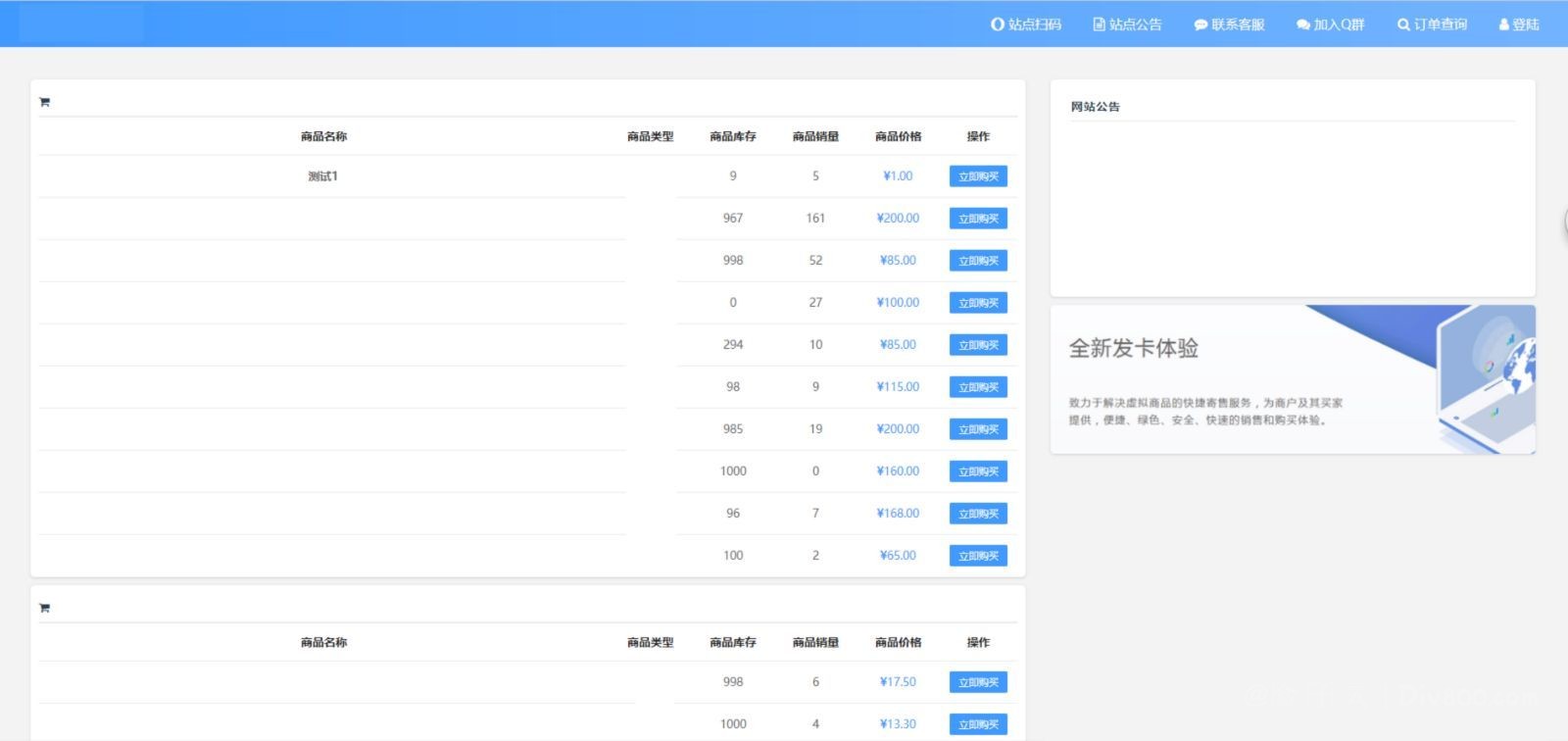This screenshot has width=1568, height=741.
Task: Open 站点公告 in the top navigation
Action: click(x=1128, y=25)
